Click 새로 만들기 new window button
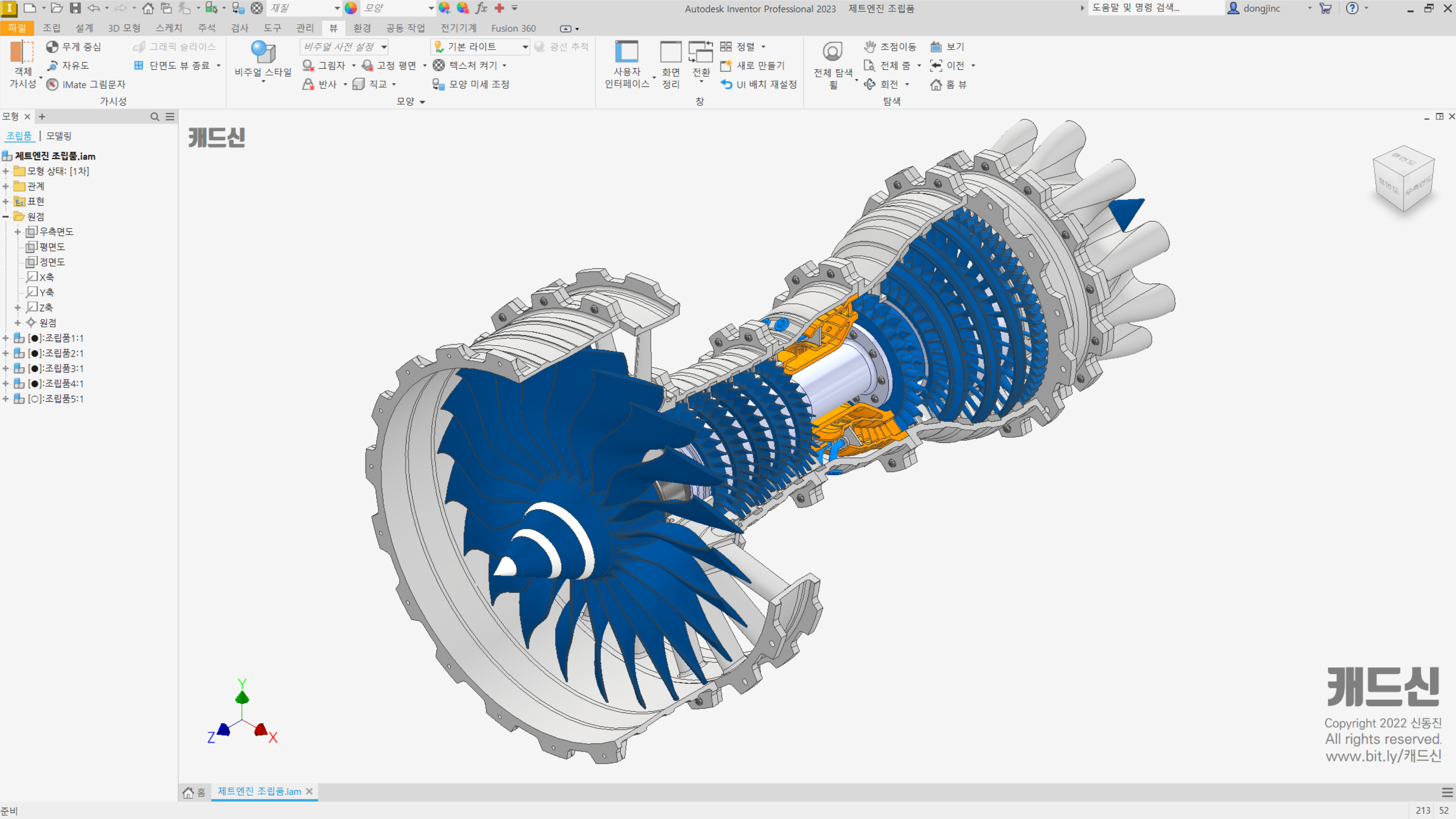The image size is (1456, 819). pos(752,66)
